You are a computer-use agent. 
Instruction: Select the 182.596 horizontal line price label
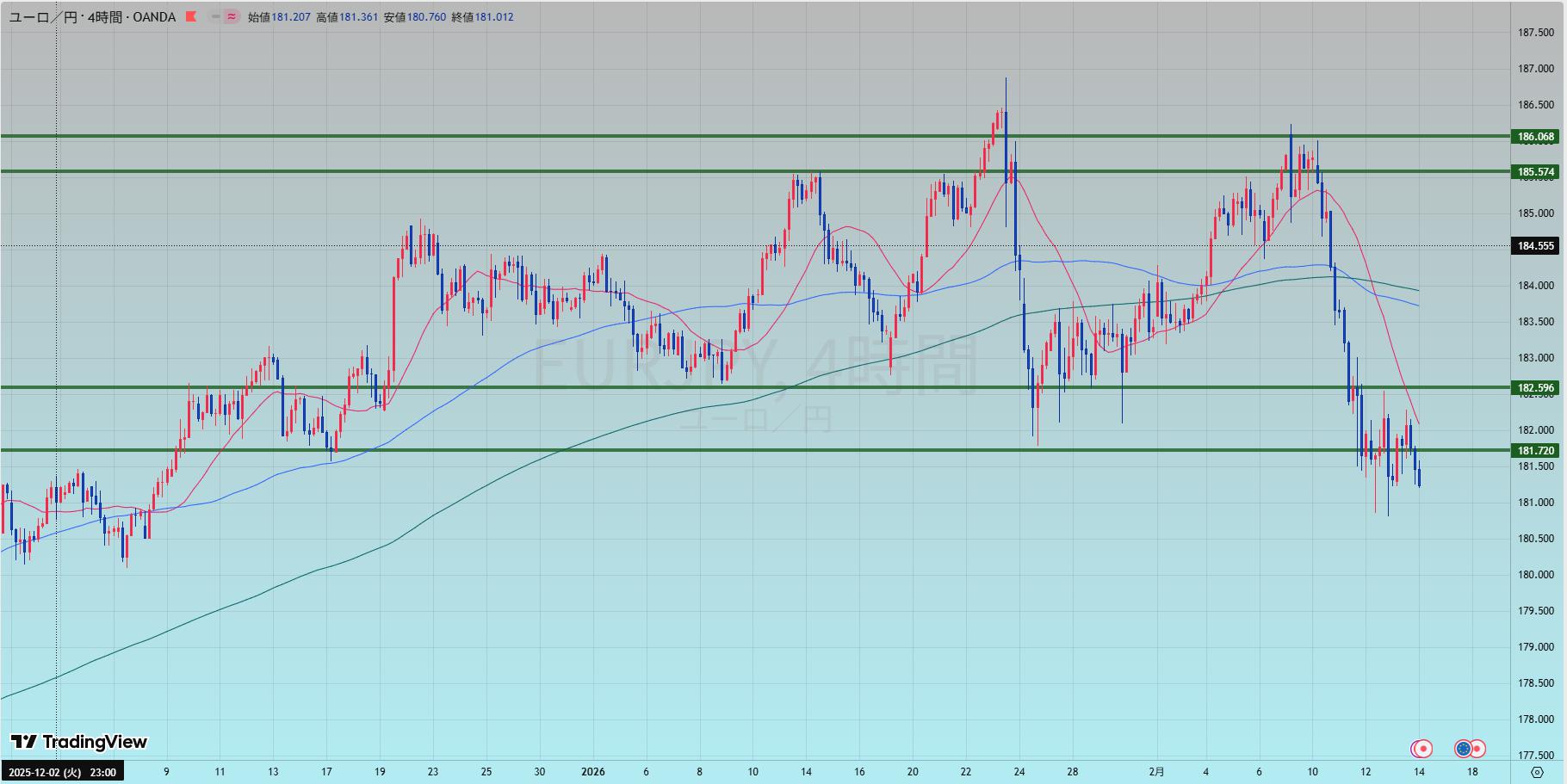click(x=1536, y=387)
